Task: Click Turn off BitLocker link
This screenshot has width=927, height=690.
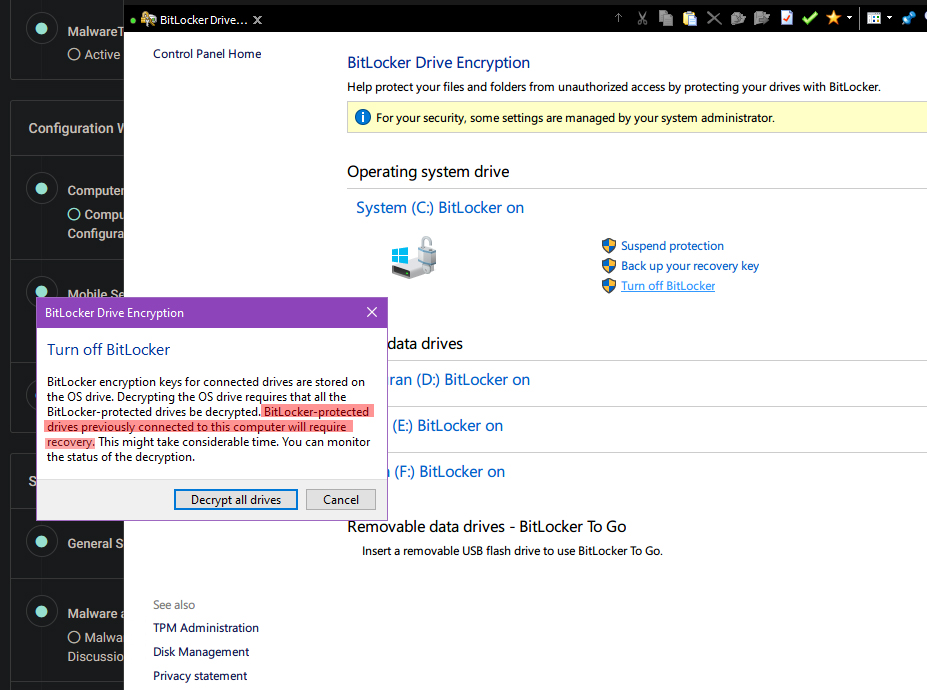Action: coord(668,286)
